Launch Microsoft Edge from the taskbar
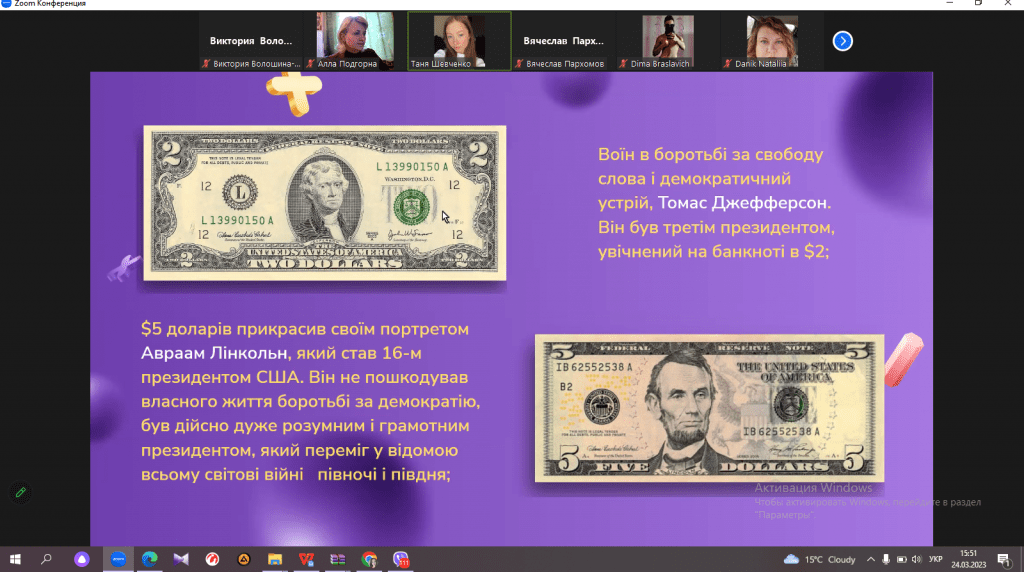This screenshot has width=1024, height=572. [149, 559]
